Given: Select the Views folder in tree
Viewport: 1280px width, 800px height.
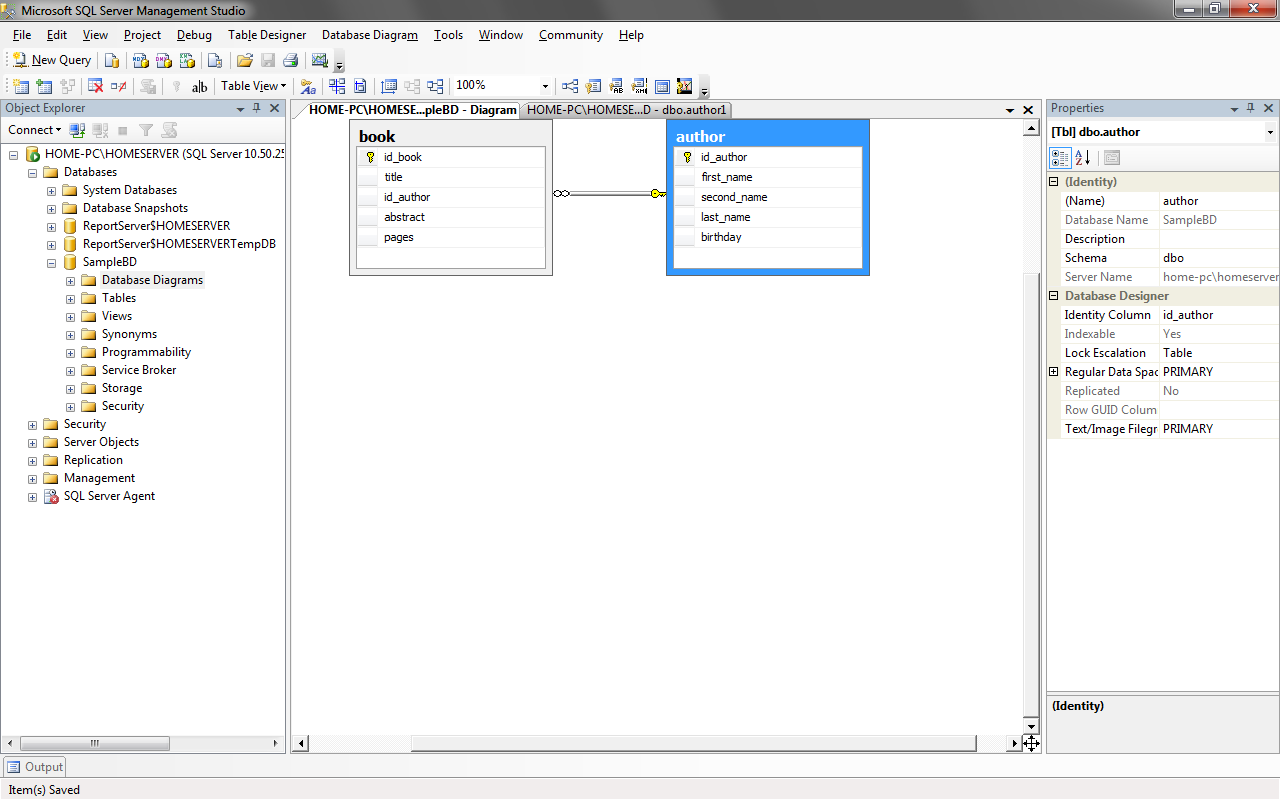Looking at the screenshot, I should pos(117,316).
